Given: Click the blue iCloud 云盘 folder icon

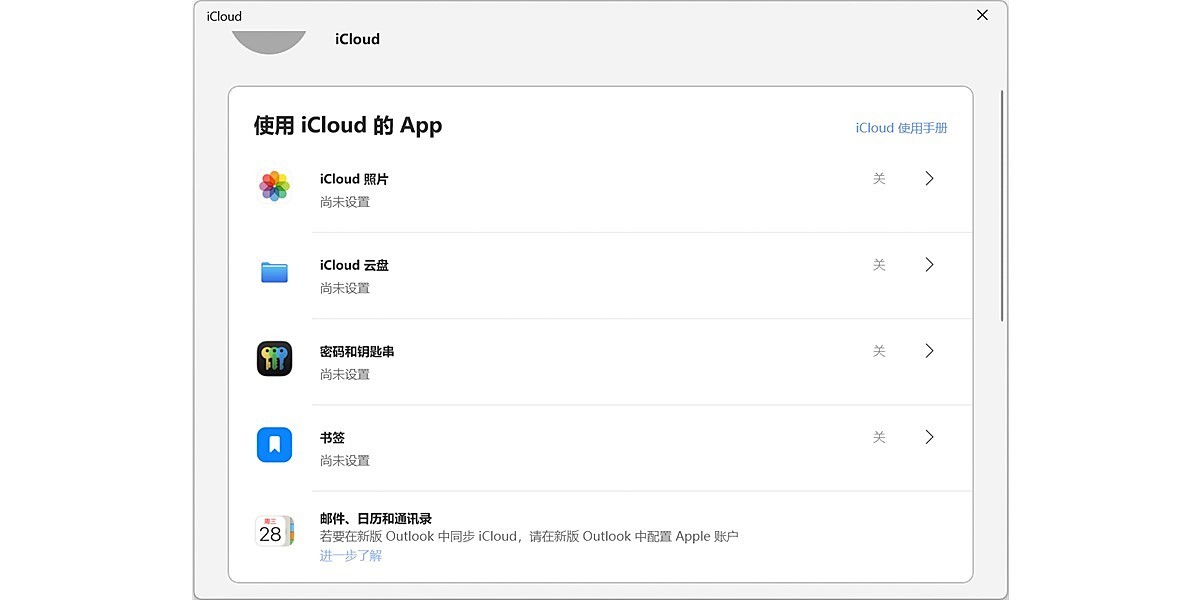Looking at the screenshot, I should click(274, 272).
